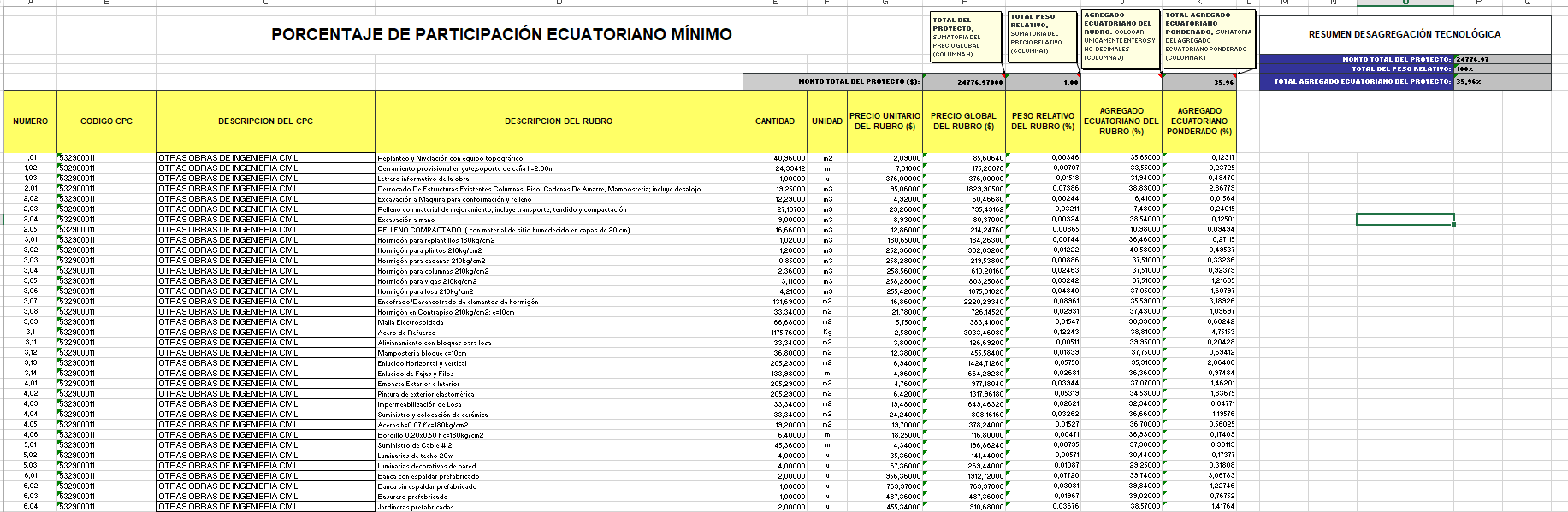The image size is (1568, 512).
Task: Select the blue 'TOTAL AGREGADO ECUATORIANO DEL PROYECTO' label
Action: pyautogui.click(x=1356, y=82)
